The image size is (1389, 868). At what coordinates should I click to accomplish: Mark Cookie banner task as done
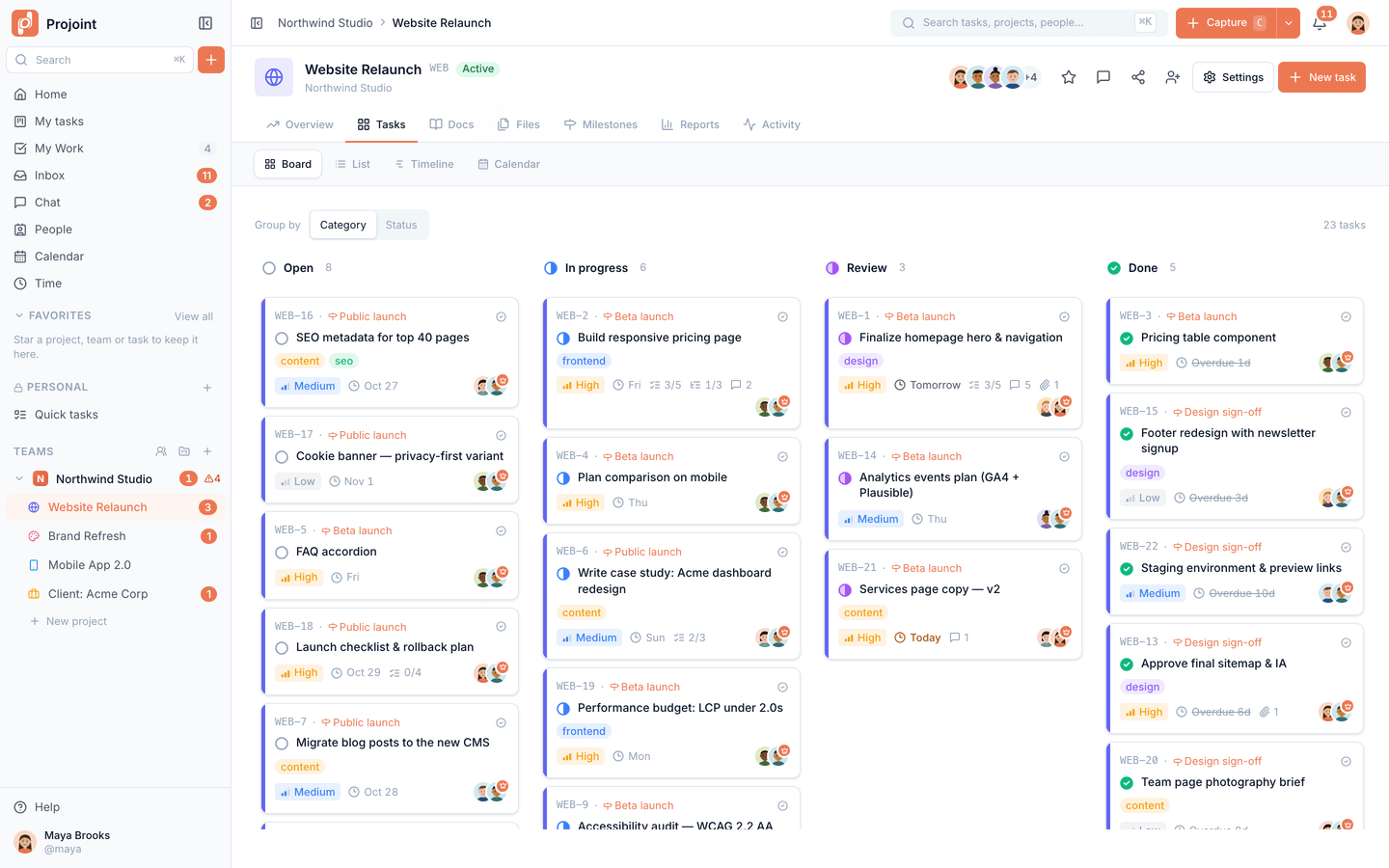[282, 457]
